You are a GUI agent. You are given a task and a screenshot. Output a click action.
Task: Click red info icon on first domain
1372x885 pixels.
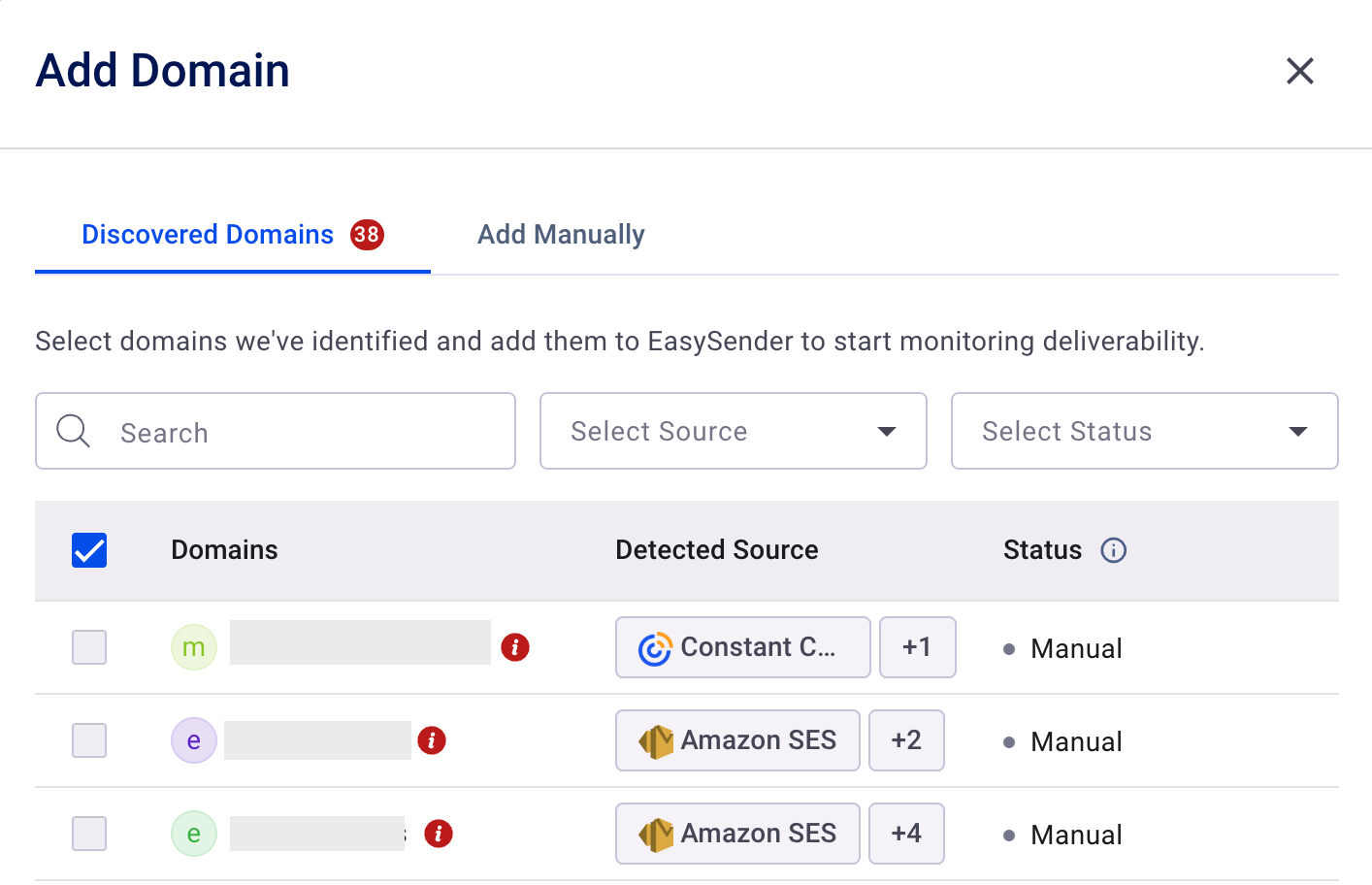[x=515, y=647]
